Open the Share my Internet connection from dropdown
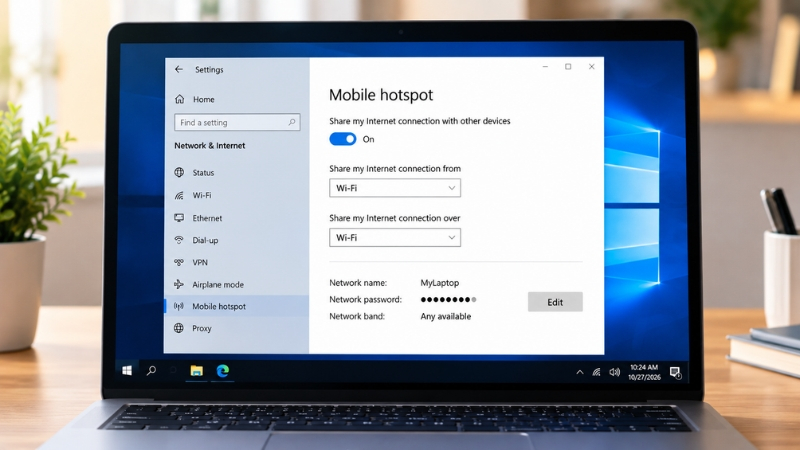Screen dimensions: 800x450 (395, 188)
